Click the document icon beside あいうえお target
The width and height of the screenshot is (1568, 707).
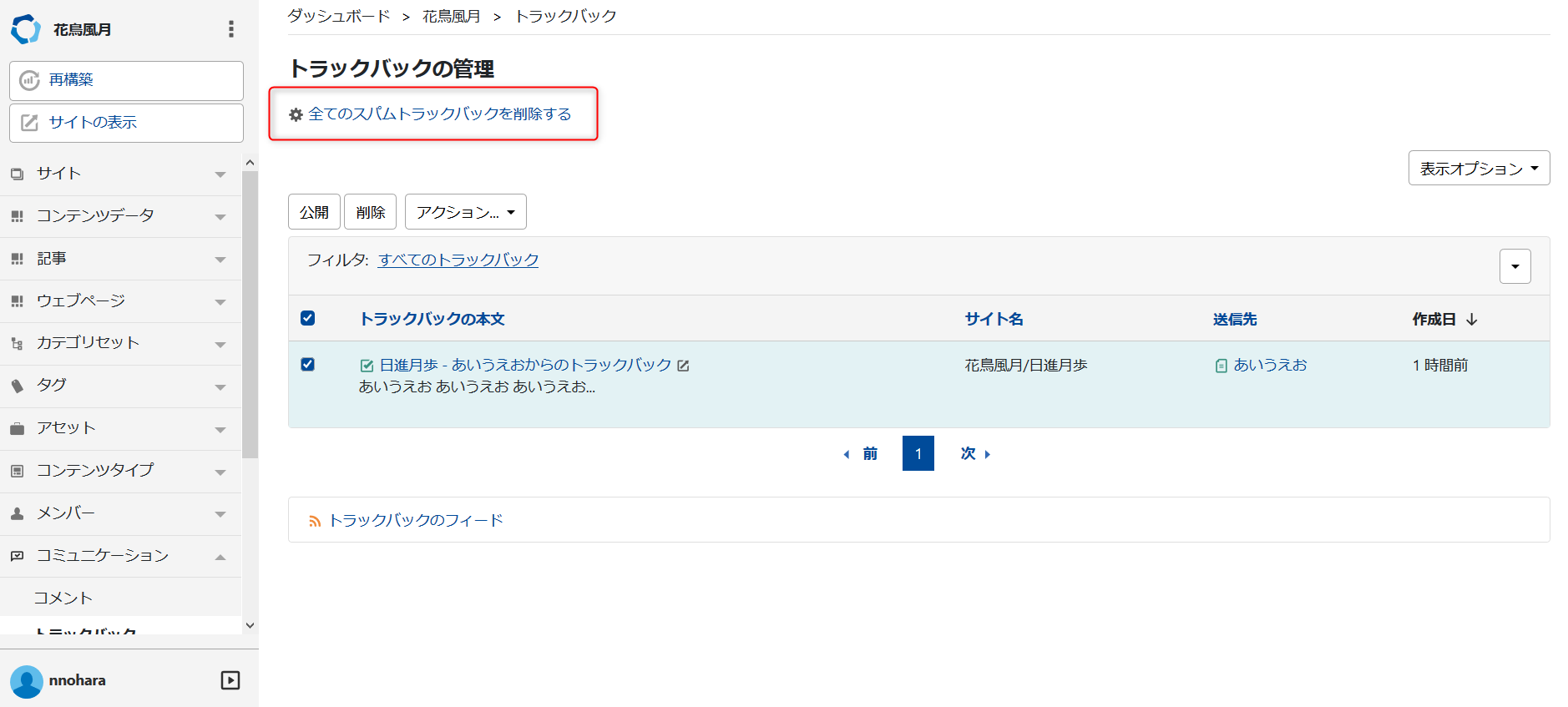click(x=1221, y=366)
